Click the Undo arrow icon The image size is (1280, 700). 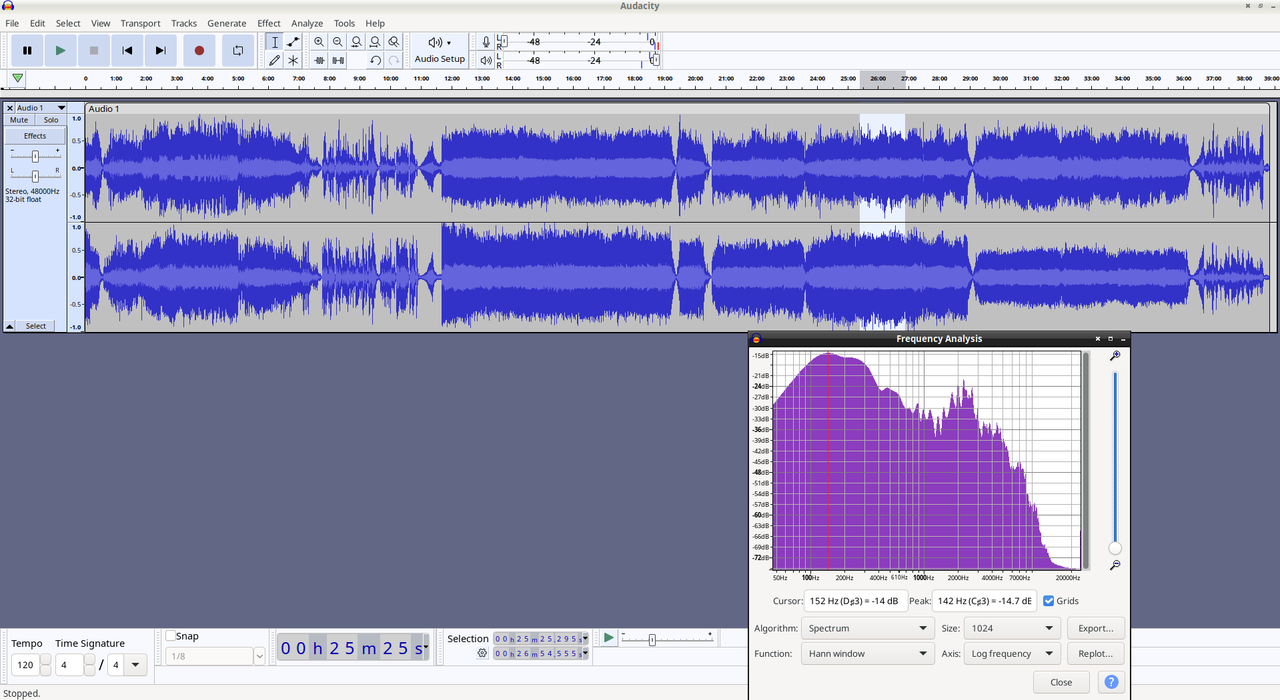(375, 60)
